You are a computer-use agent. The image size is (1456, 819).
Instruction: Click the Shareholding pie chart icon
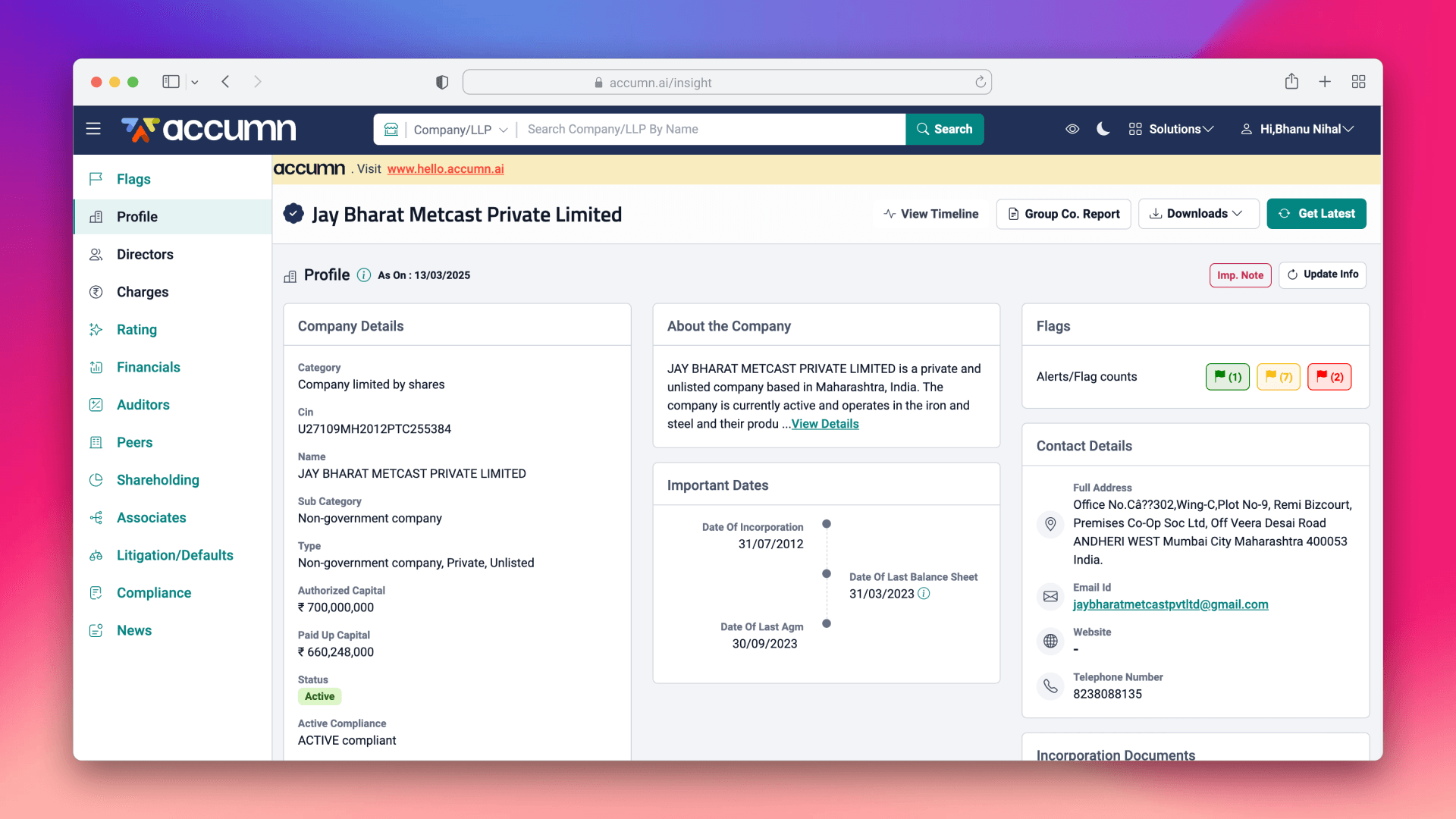96,480
